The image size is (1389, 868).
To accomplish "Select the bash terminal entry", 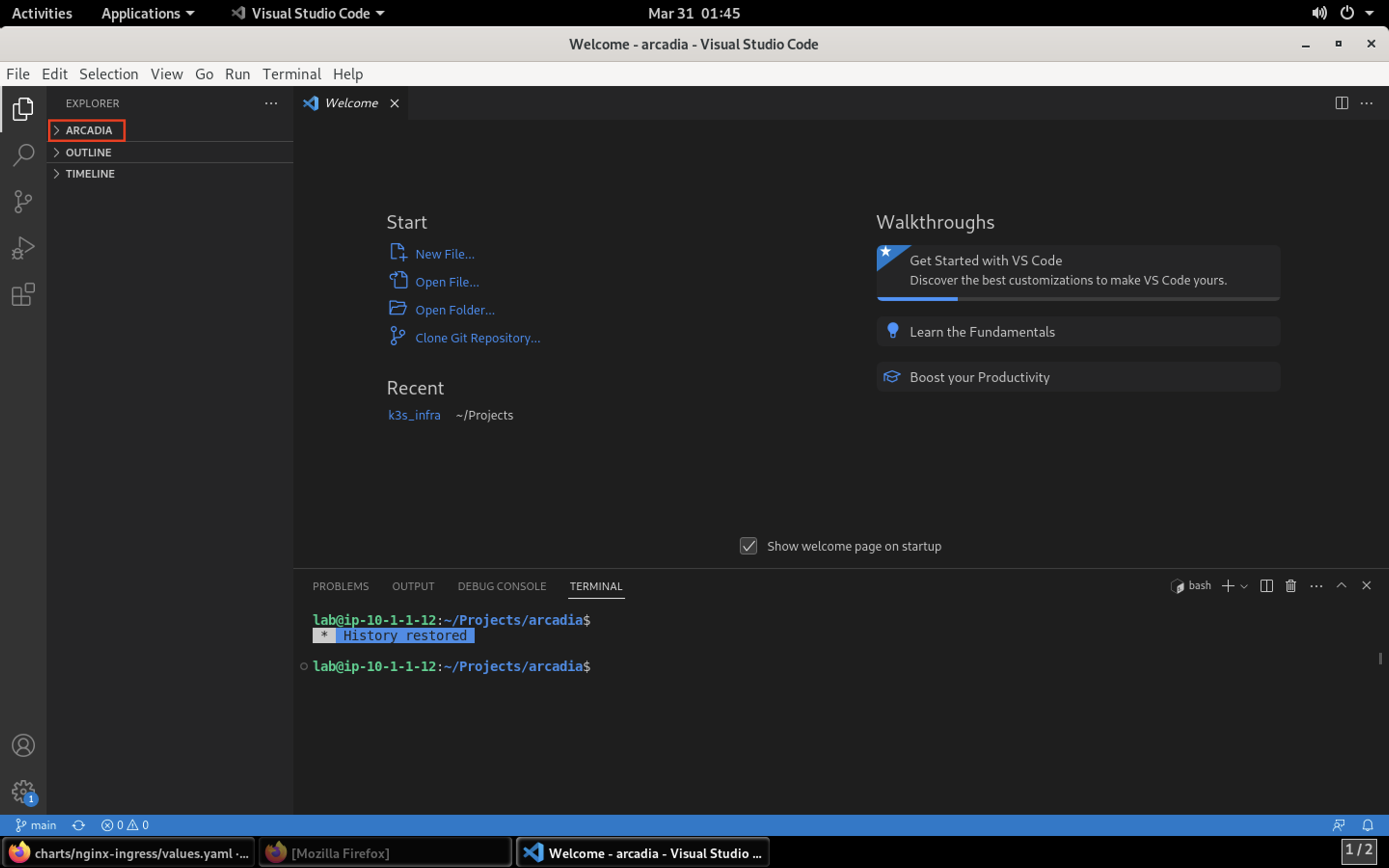I will pyautogui.click(x=1191, y=585).
